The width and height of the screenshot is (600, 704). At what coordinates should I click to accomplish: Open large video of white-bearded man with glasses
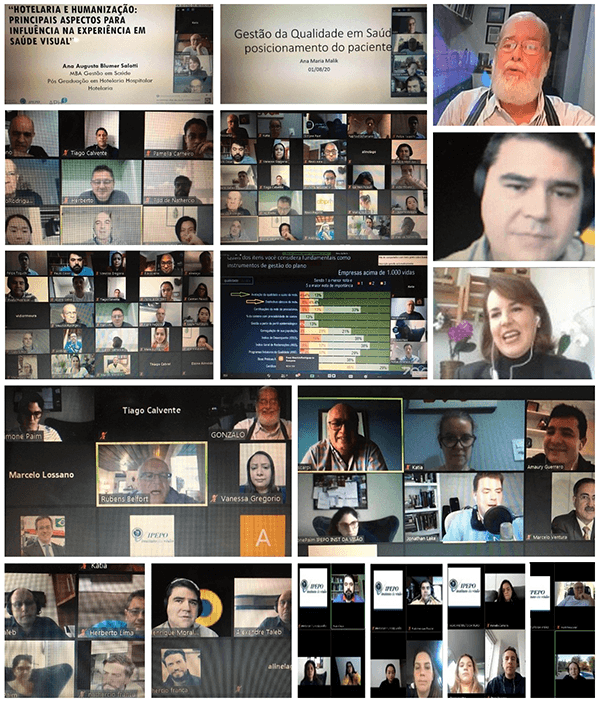tap(514, 65)
